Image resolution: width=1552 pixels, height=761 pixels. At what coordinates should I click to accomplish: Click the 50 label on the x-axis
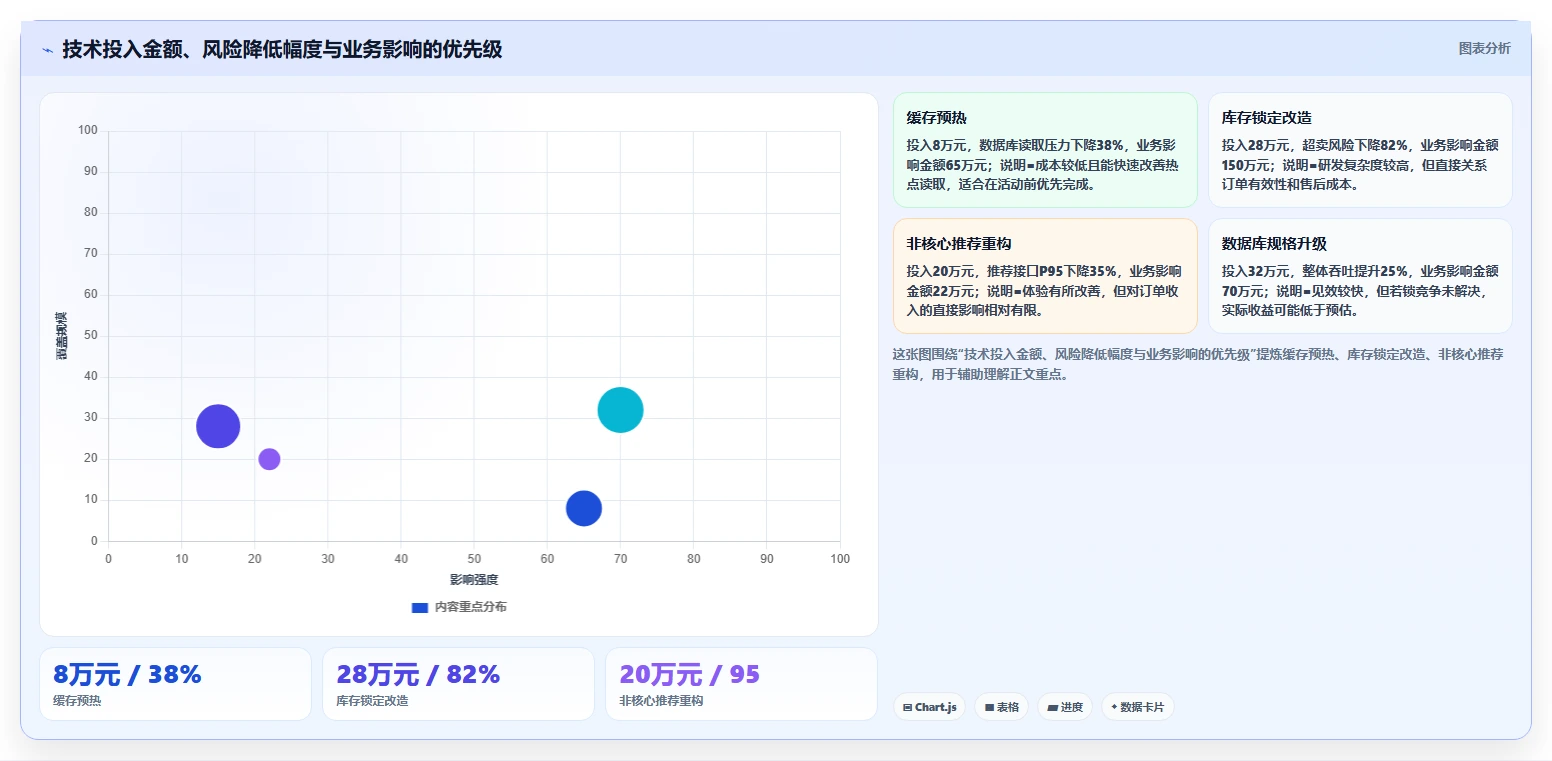point(474,559)
